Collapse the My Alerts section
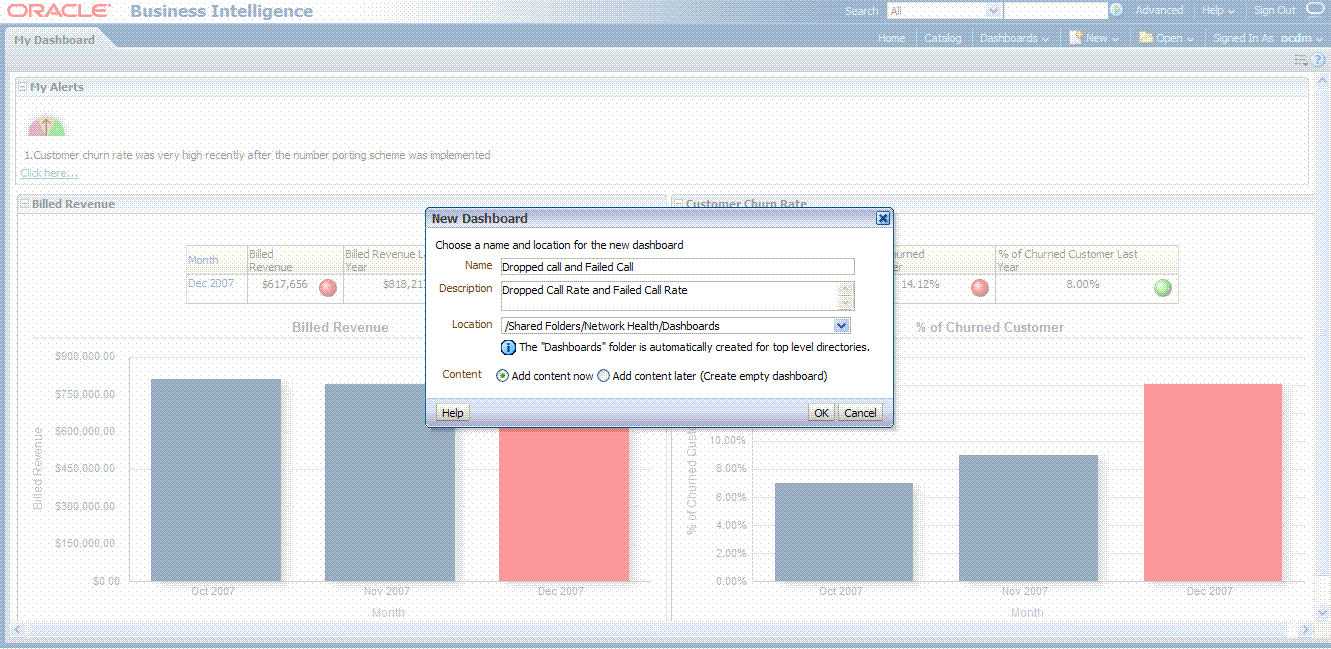The width and height of the screenshot is (1331, 649). point(23,87)
